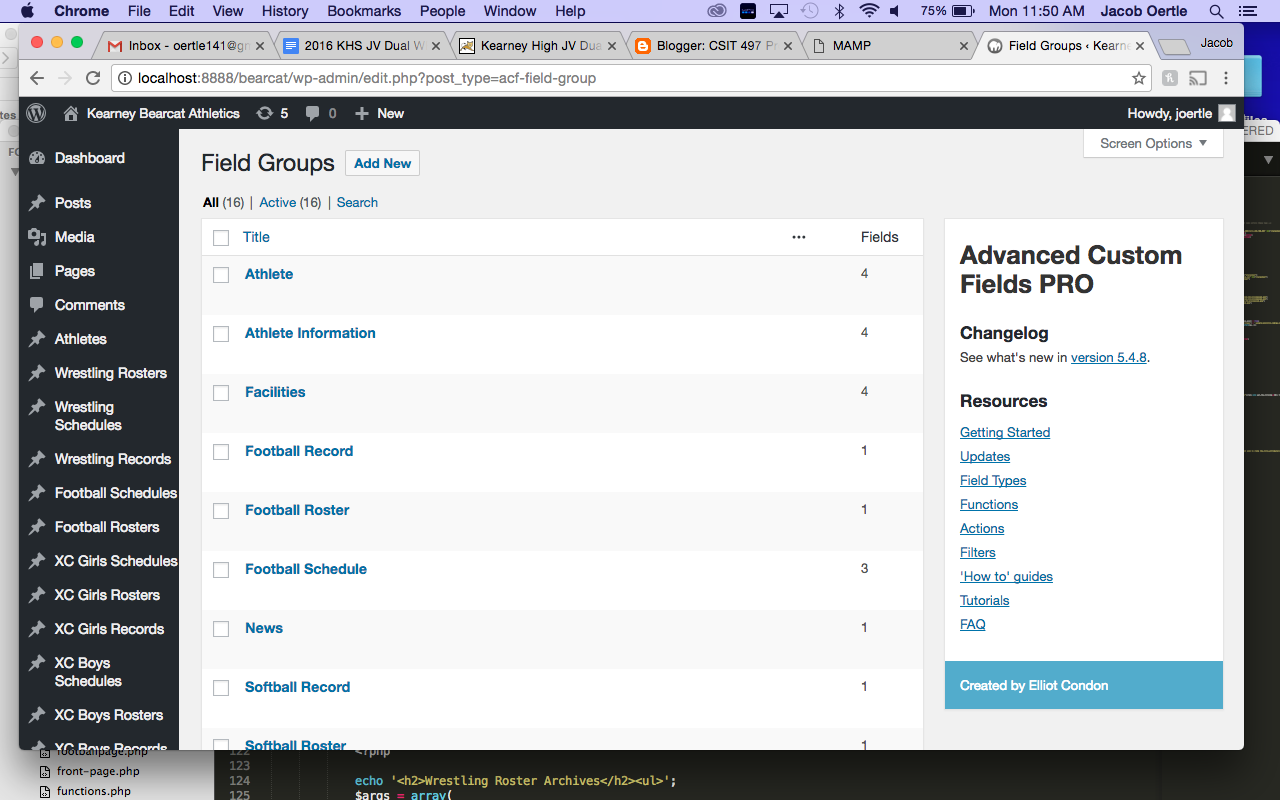Open the version 5.4.8 changelog link
Screen dimensions: 1280x800
pos(1108,357)
